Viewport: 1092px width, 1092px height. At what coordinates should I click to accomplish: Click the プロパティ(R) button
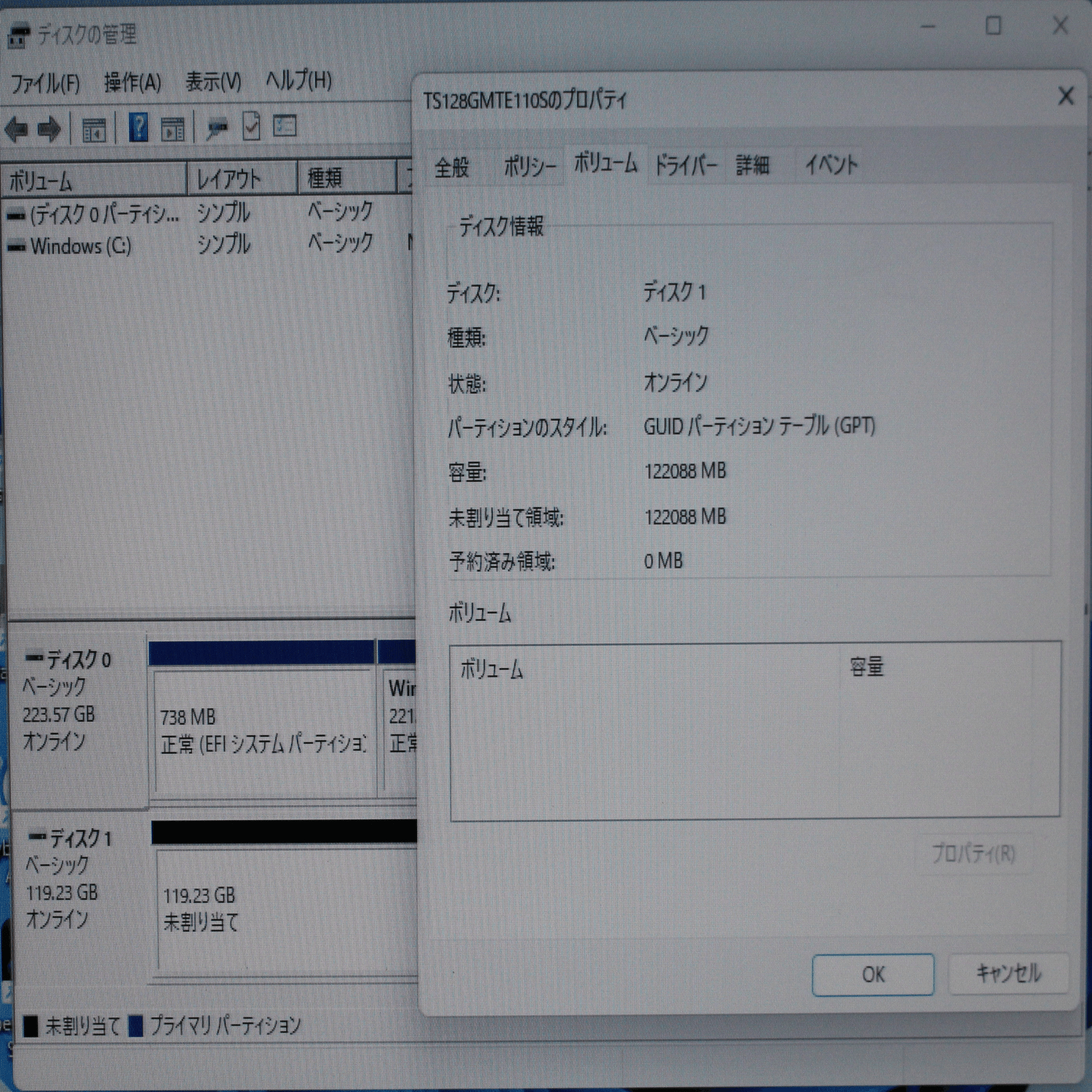click(x=974, y=854)
